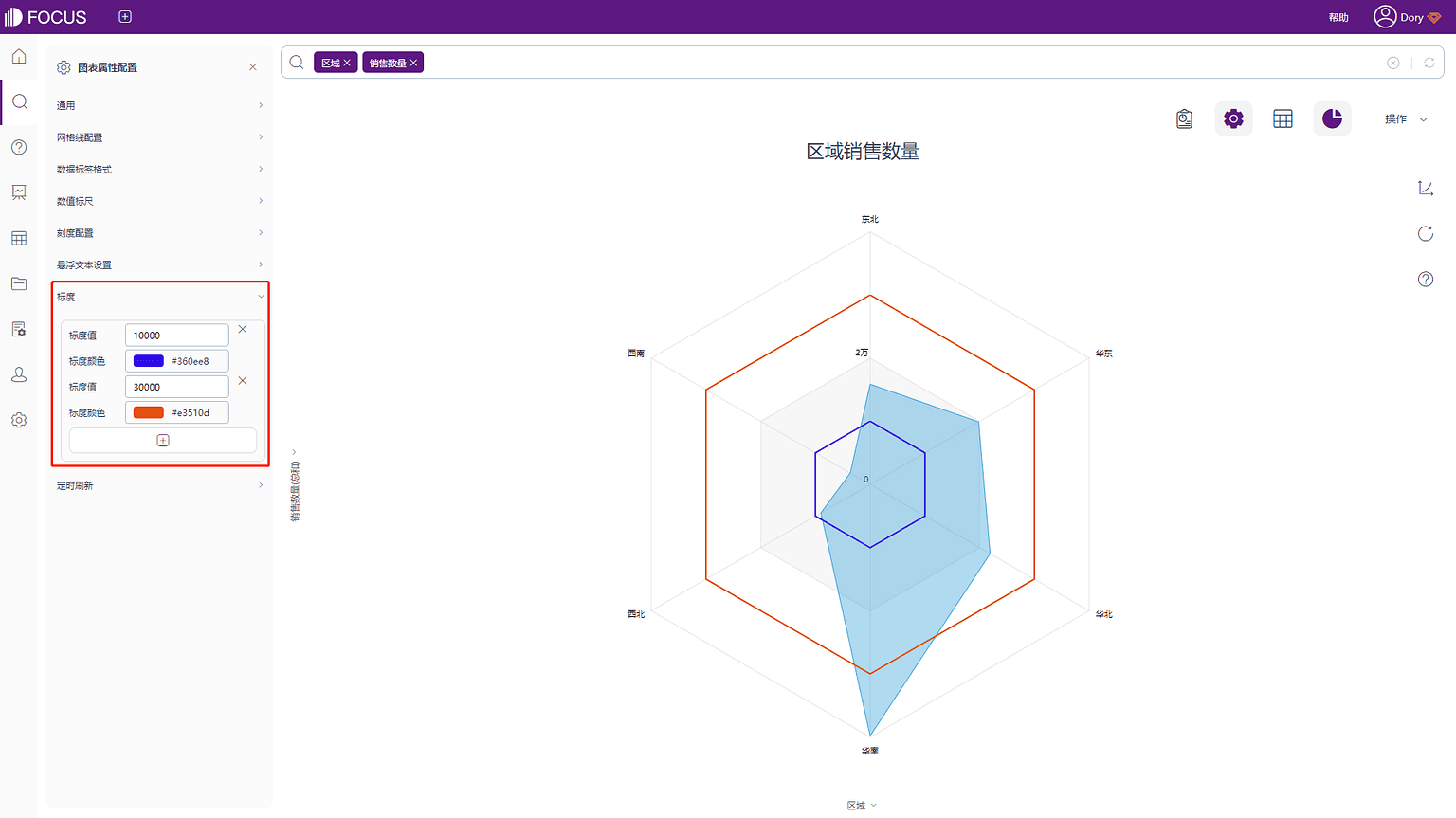Open the 操作 dropdown menu
This screenshot has height=818, width=1456.
[1406, 119]
